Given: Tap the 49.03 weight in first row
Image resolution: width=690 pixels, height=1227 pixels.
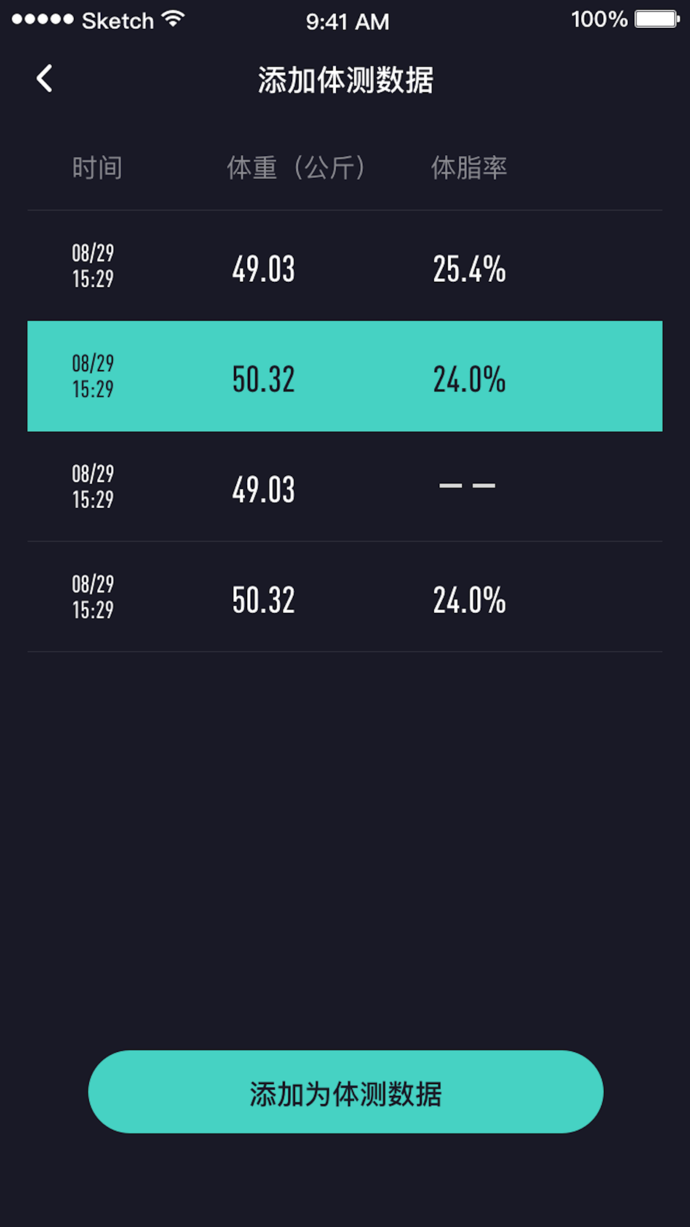Looking at the screenshot, I should pyautogui.click(x=263, y=269).
